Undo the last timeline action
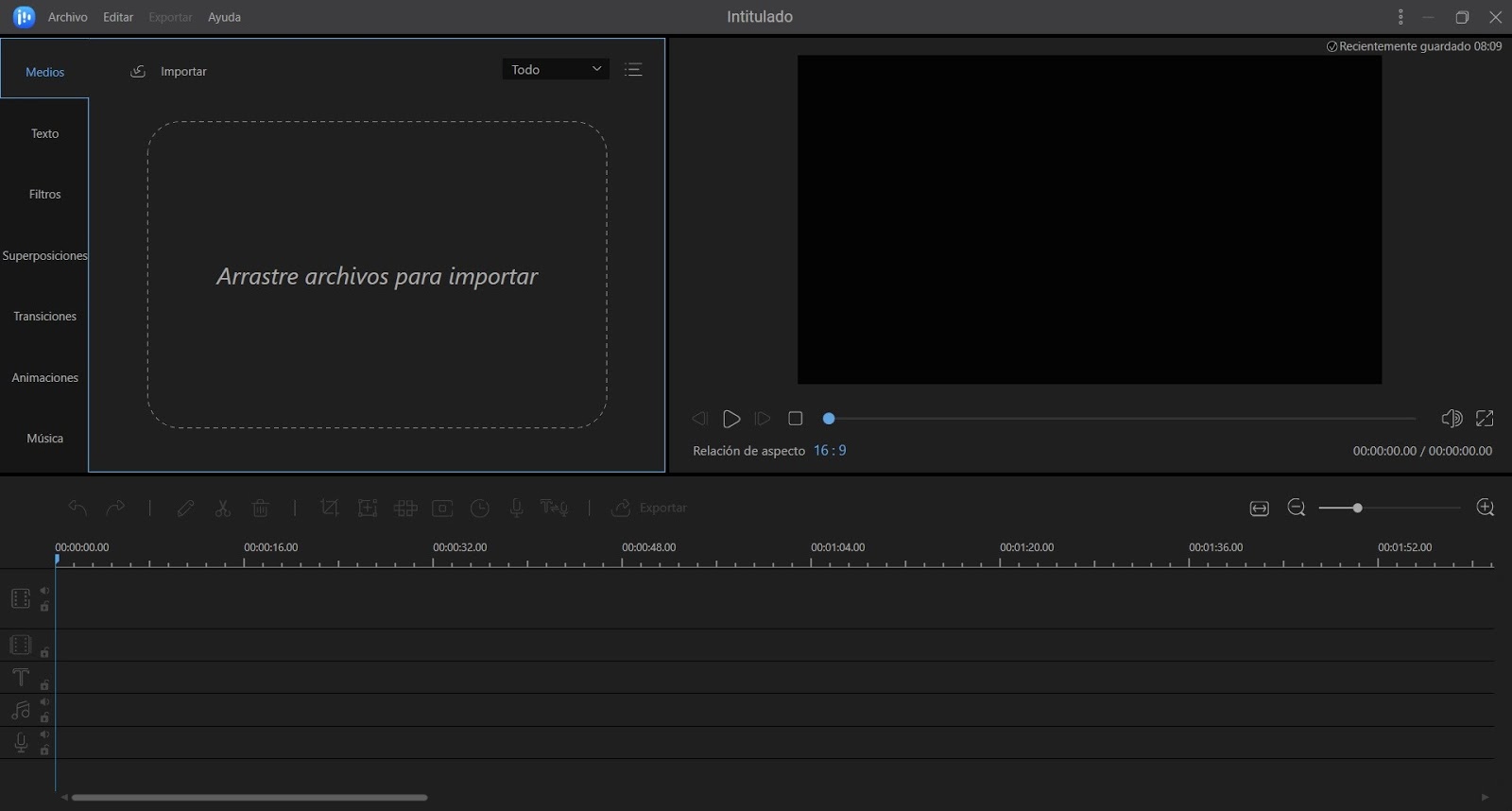This screenshot has width=1512, height=811. click(x=77, y=508)
